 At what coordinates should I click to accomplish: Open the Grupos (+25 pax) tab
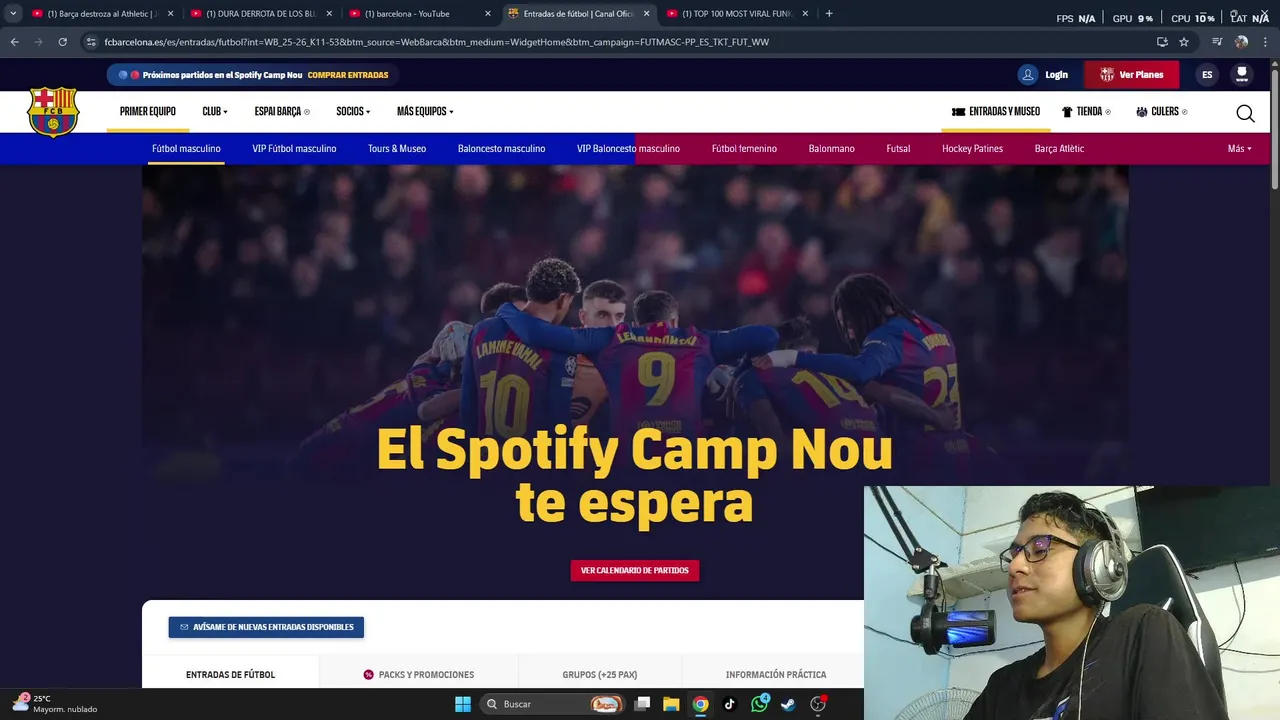[600, 674]
